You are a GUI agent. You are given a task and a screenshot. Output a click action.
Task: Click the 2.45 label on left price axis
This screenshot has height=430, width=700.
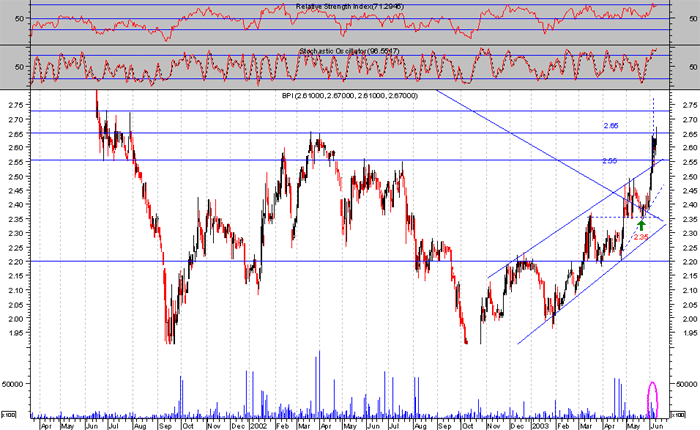[x=16, y=190]
